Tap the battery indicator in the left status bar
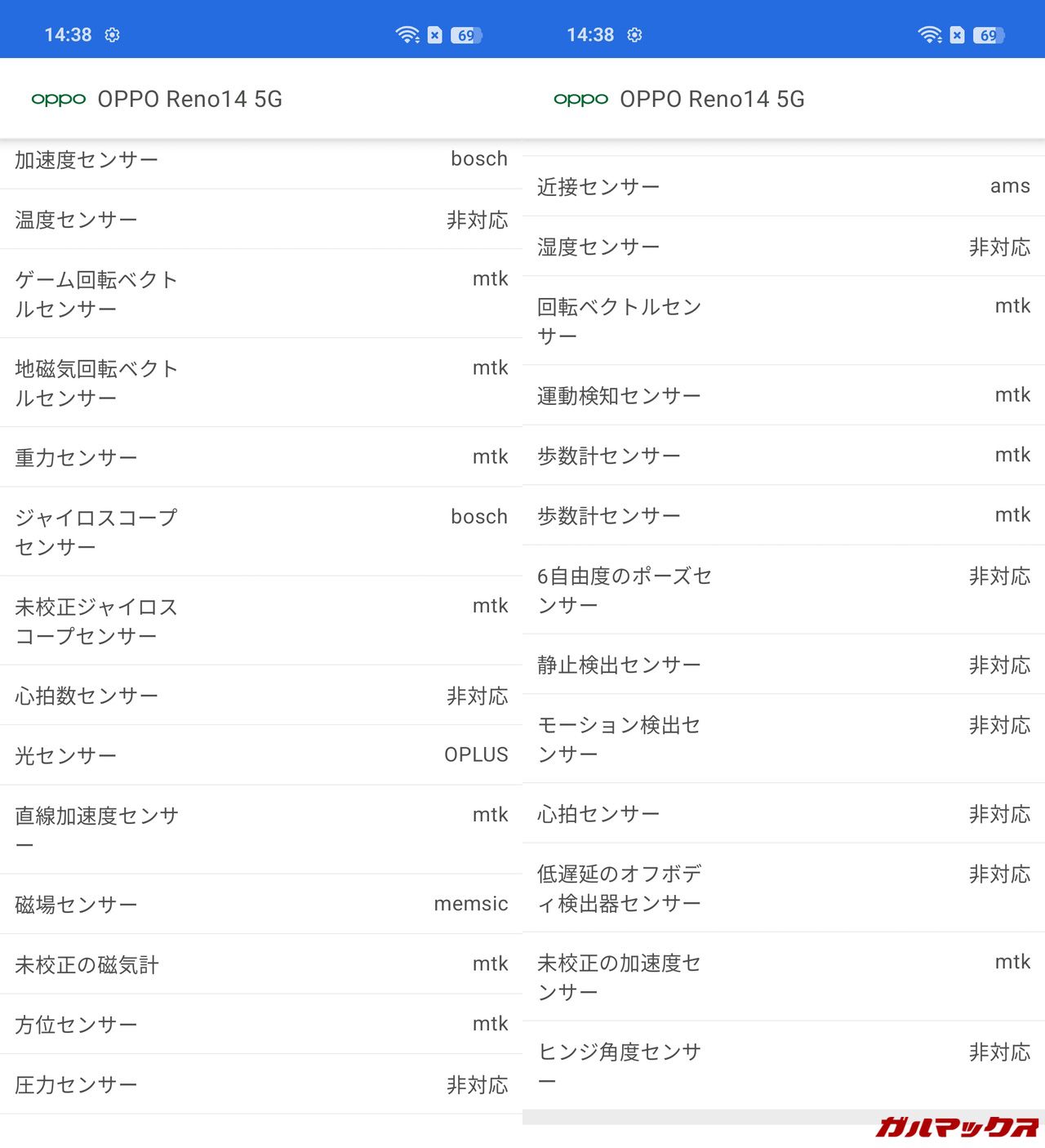1045x1148 pixels. coord(466,35)
